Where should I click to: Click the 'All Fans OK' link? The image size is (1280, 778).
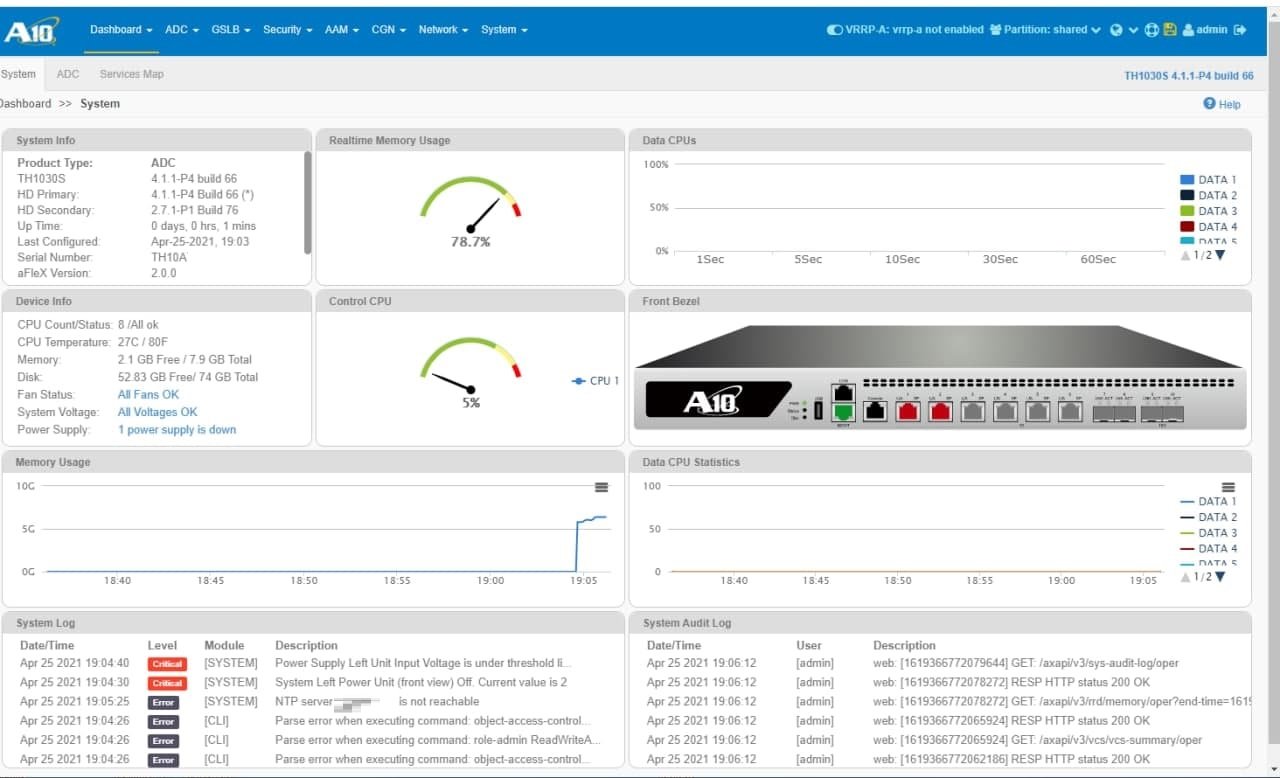pos(148,395)
